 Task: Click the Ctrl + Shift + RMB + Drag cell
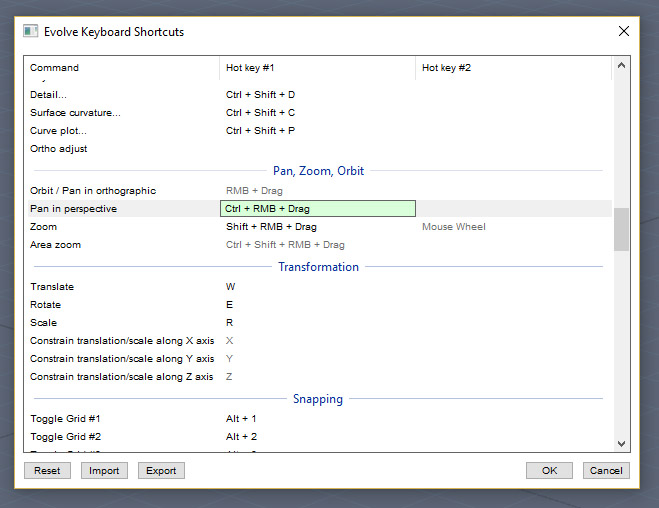pos(285,245)
